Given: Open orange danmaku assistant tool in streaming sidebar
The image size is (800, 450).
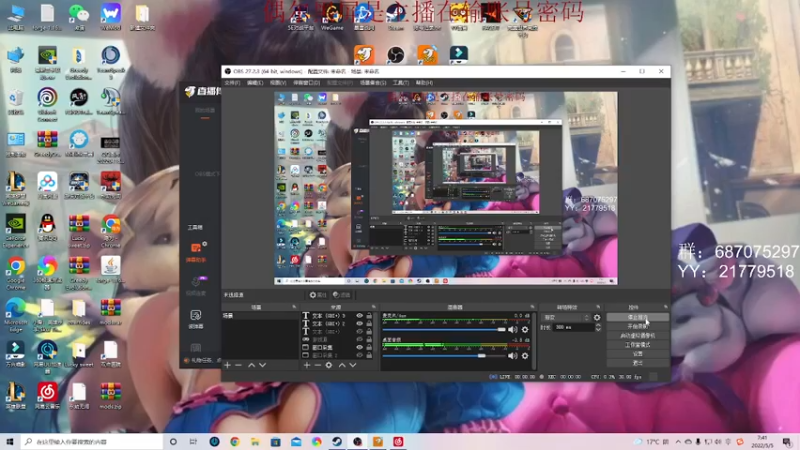Looking at the screenshot, I should (x=196, y=252).
